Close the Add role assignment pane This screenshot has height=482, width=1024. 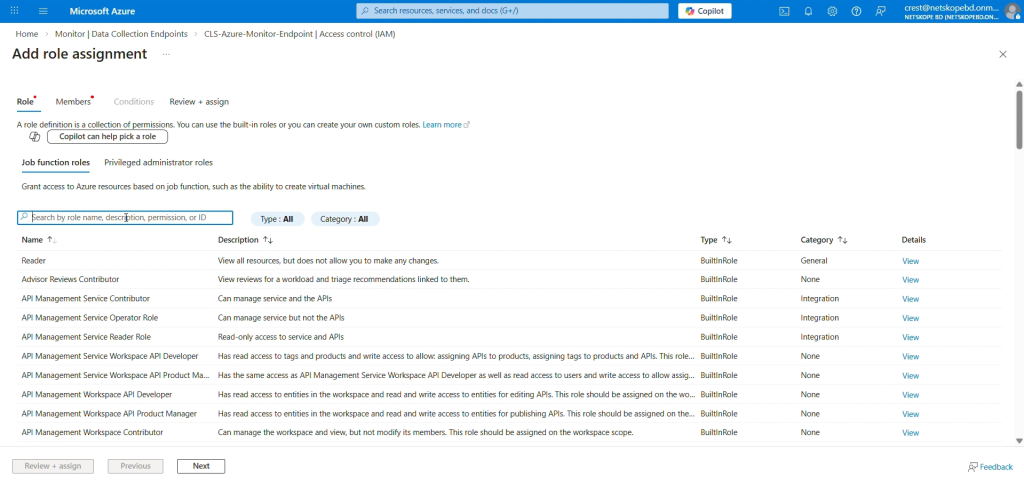pyautogui.click(x=1002, y=54)
